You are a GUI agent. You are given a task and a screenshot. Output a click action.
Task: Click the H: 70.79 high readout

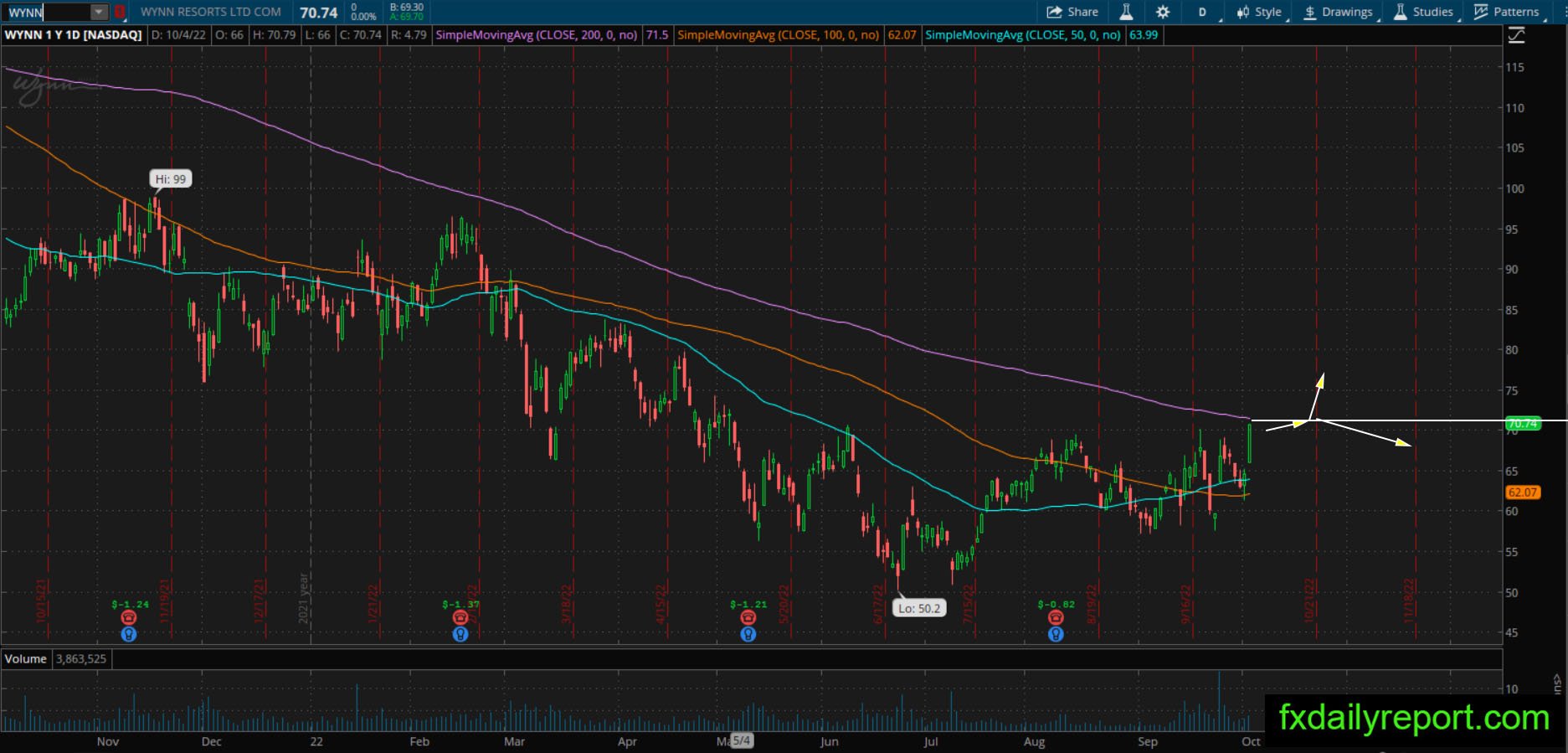pyautogui.click(x=275, y=35)
